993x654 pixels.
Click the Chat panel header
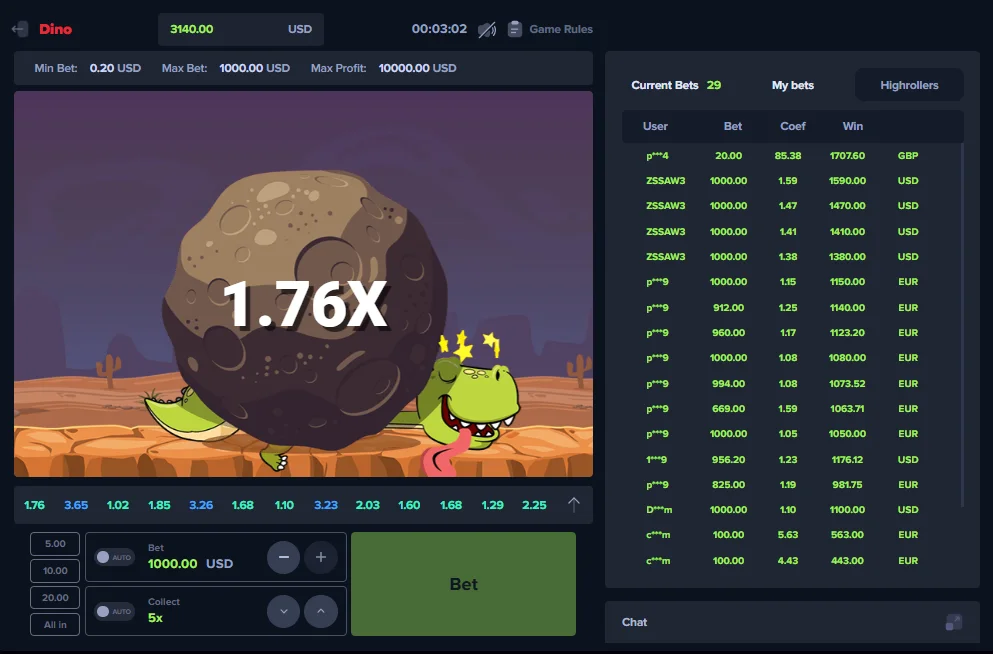792,622
